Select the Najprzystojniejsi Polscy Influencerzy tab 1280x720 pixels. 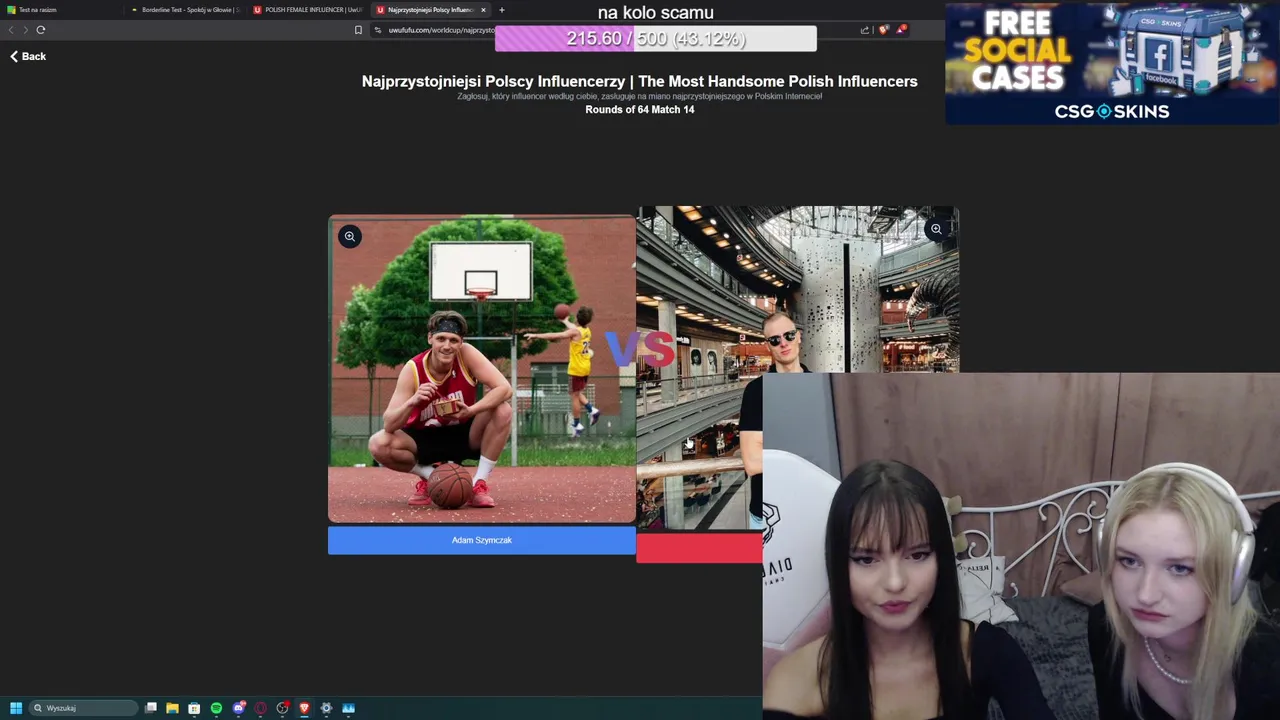pyautogui.click(x=428, y=10)
